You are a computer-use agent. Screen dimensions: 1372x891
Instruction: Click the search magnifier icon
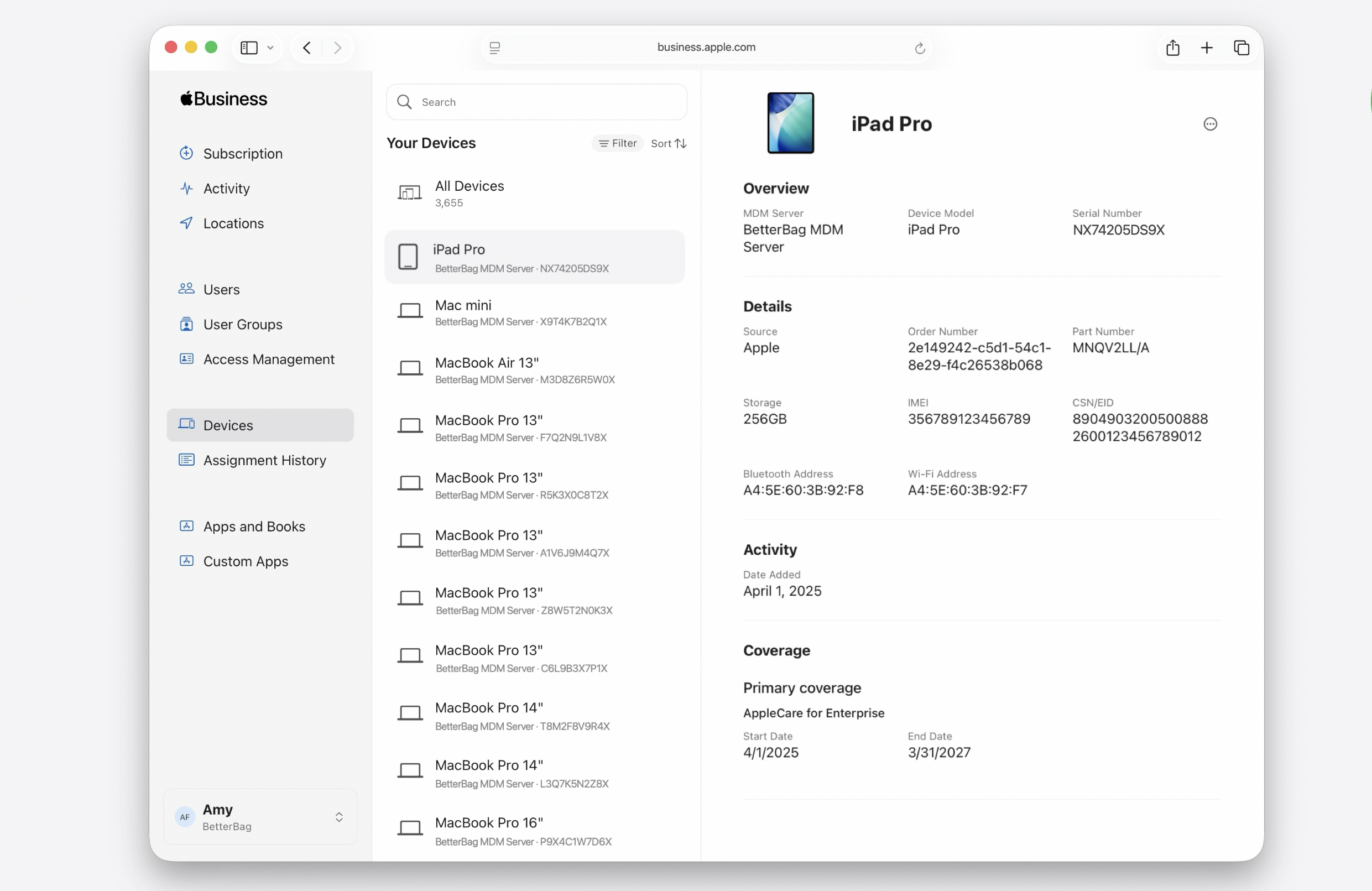(x=404, y=102)
